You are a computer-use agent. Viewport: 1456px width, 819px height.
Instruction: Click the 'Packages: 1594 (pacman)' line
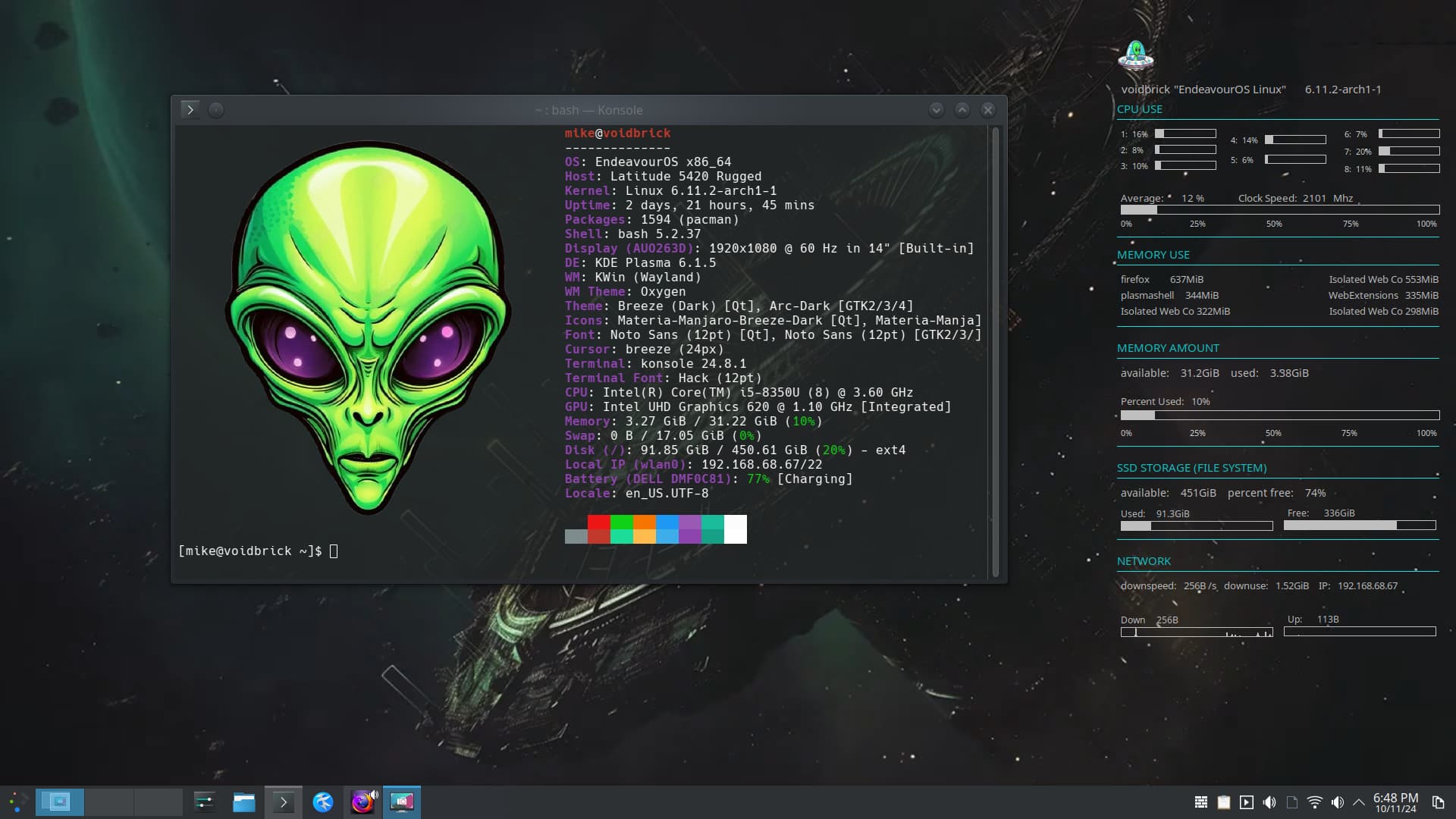[651, 220]
